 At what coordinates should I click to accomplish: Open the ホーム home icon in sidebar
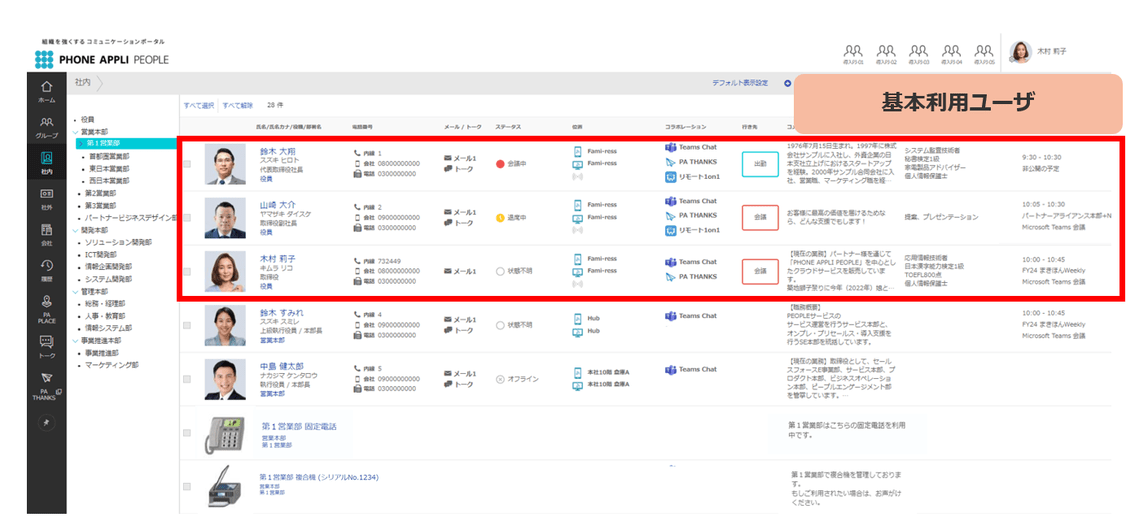point(46,91)
